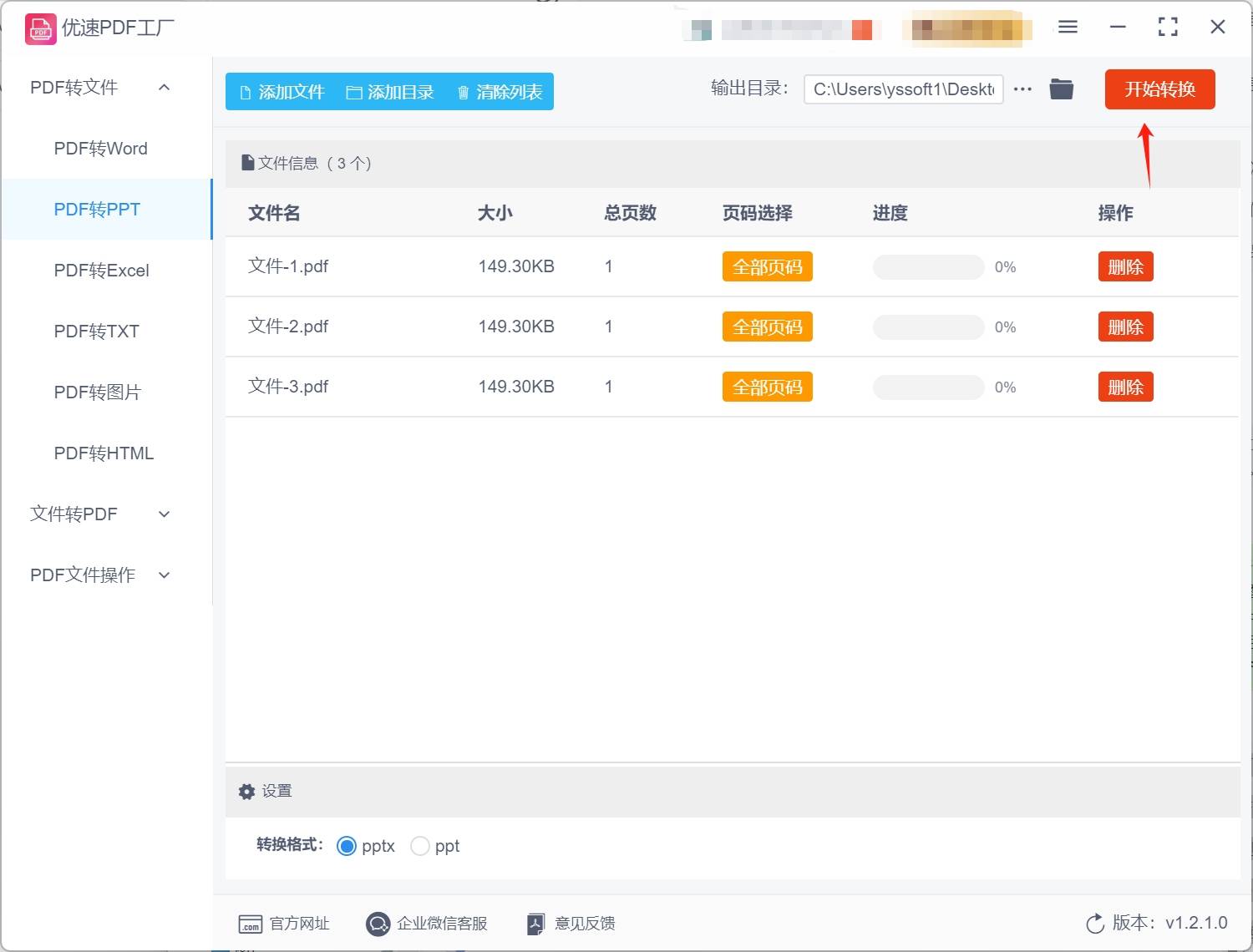Image resolution: width=1253 pixels, height=952 pixels.
Task: Click the 优速PDF工厂 app logo icon
Action: pos(41,29)
